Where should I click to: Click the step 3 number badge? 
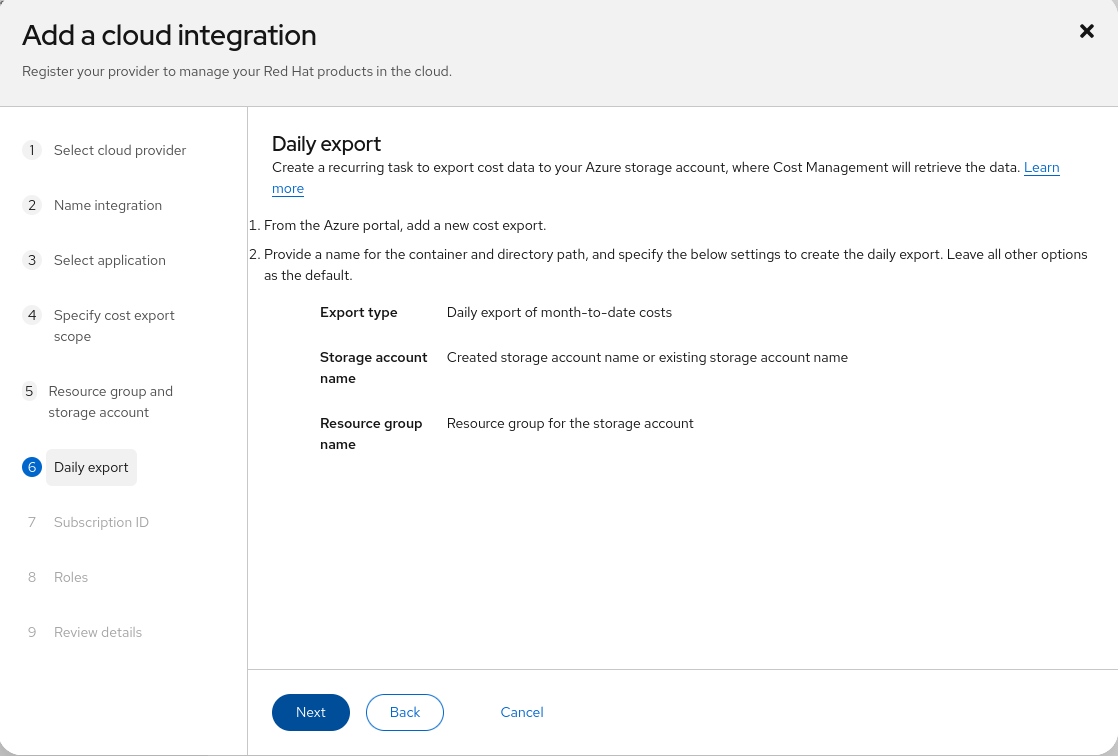tap(32, 260)
